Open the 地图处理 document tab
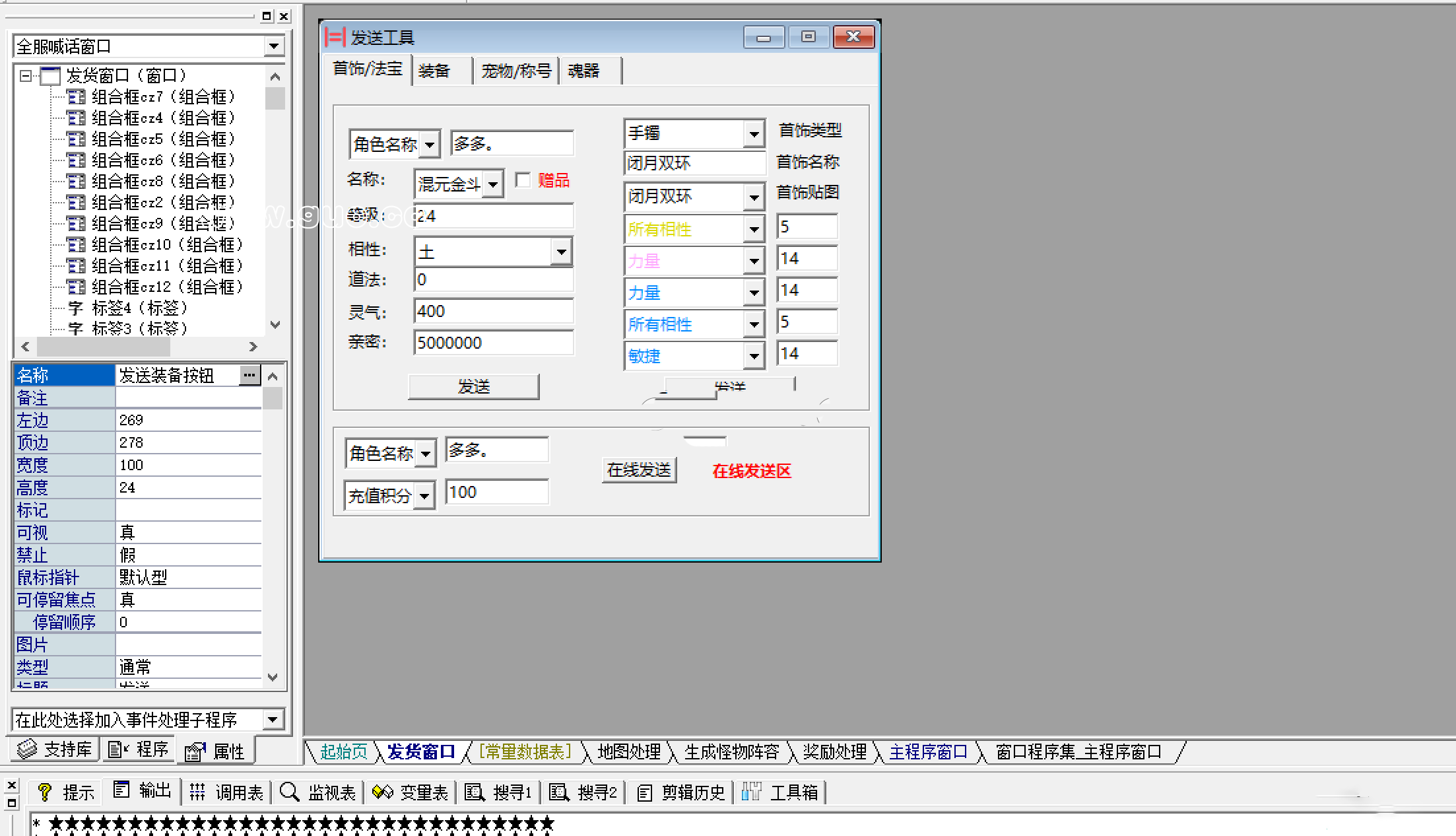This screenshot has width=1456, height=836. click(x=629, y=751)
